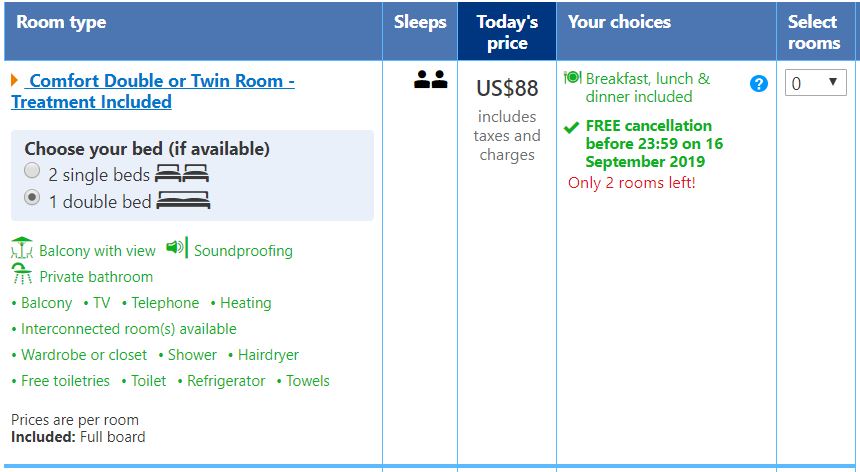Click the Your choices column header

coord(619,22)
